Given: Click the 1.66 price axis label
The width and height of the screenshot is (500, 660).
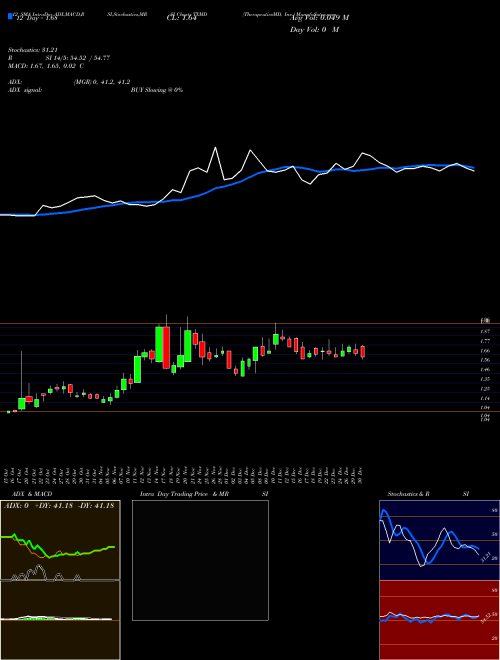Looking at the screenshot, I should pos(484,351).
